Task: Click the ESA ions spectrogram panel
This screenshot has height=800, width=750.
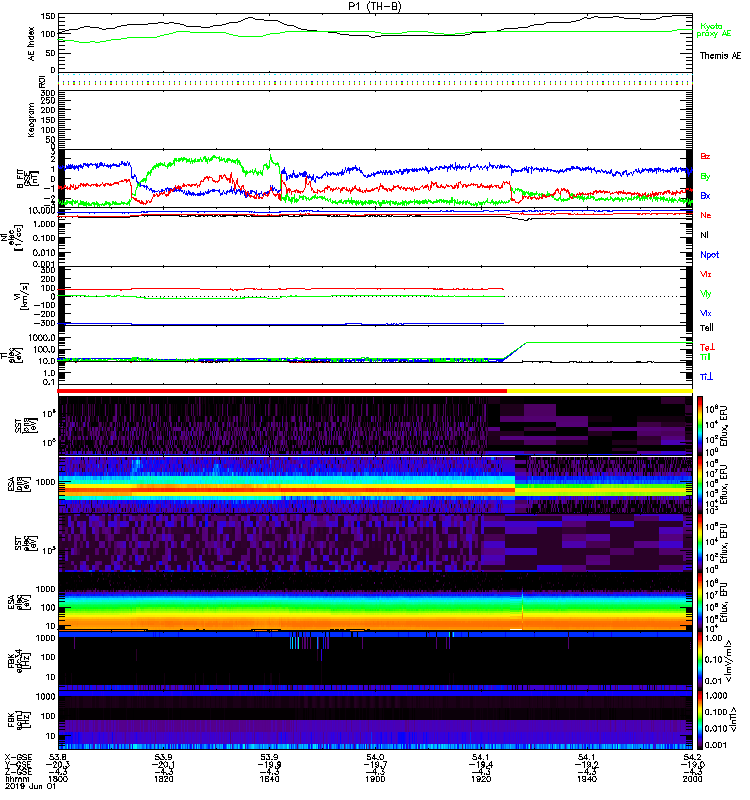Action: coord(375,485)
